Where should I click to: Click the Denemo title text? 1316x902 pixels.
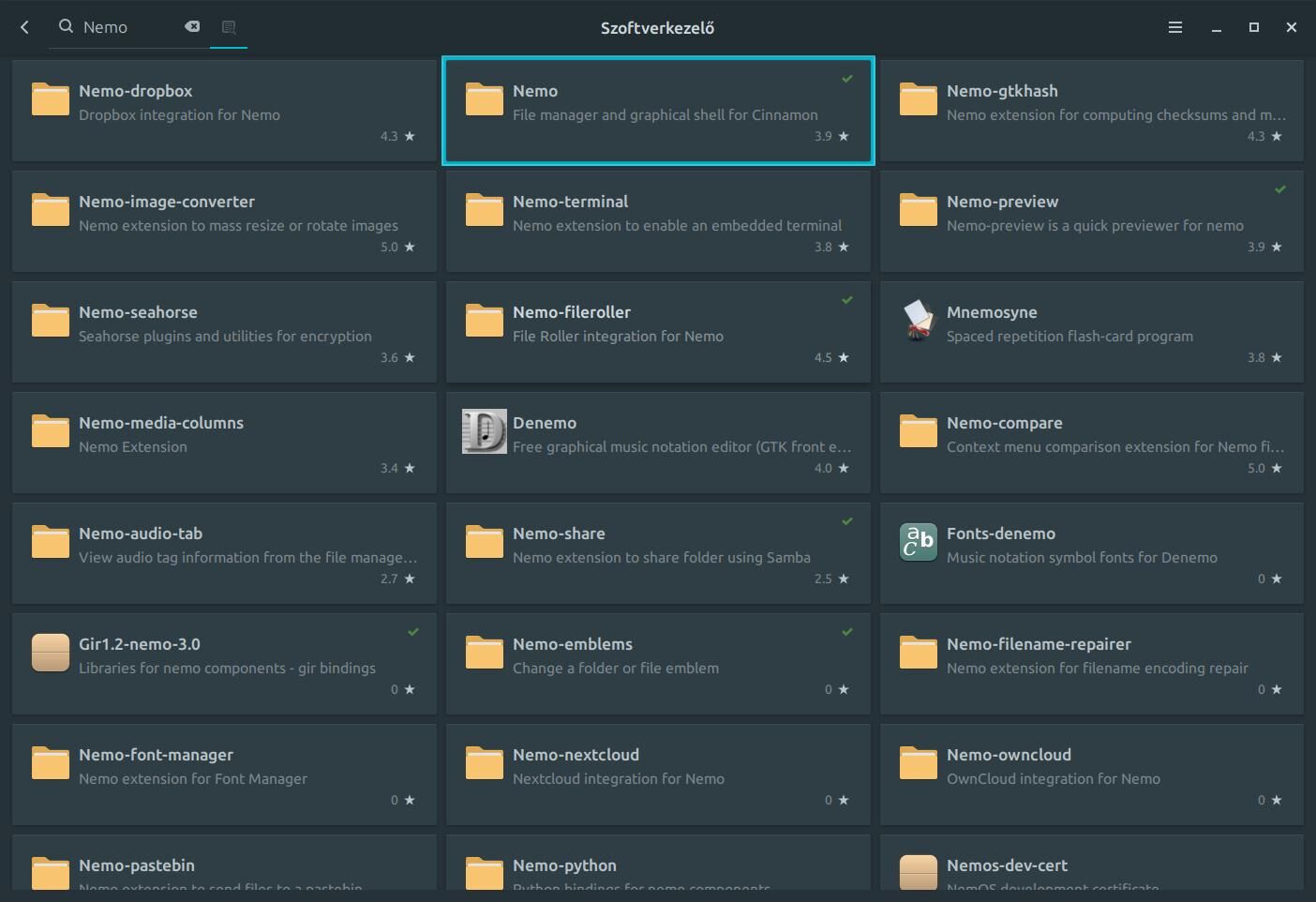tap(545, 423)
